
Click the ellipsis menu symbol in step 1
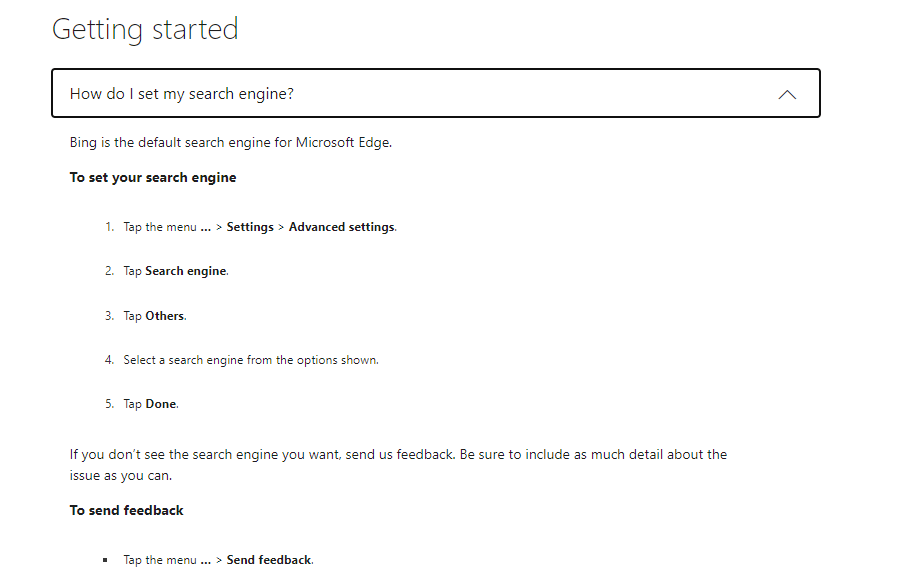[x=205, y=228]
